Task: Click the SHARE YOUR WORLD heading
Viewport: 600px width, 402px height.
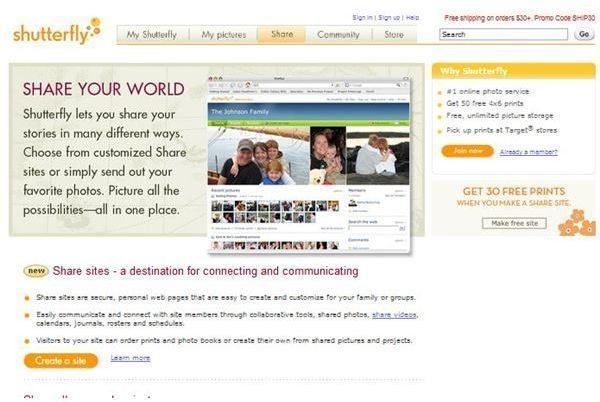Action: tap(103, 89)
